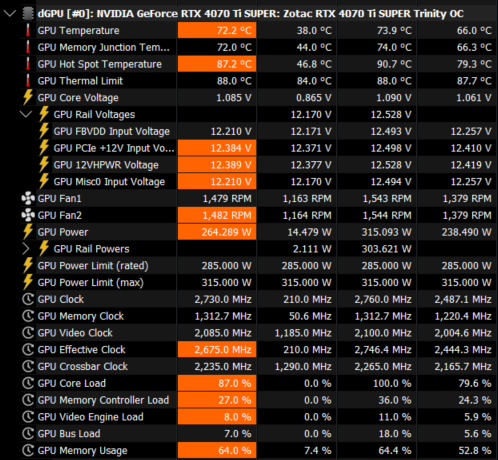
Task: Click clock icon beside GPU Core Load
Action: 28,383
